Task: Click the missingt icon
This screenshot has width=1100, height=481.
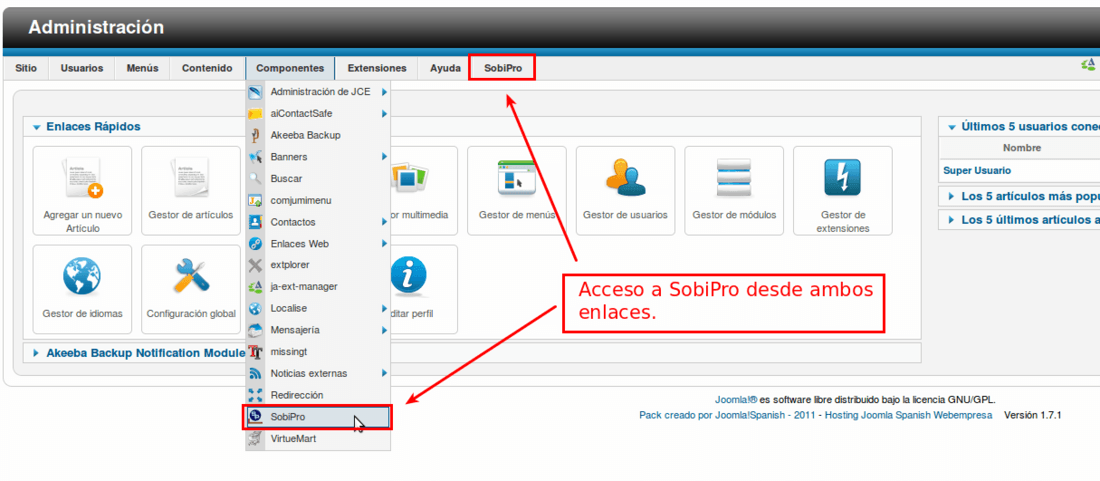Action: click(255, 352)
